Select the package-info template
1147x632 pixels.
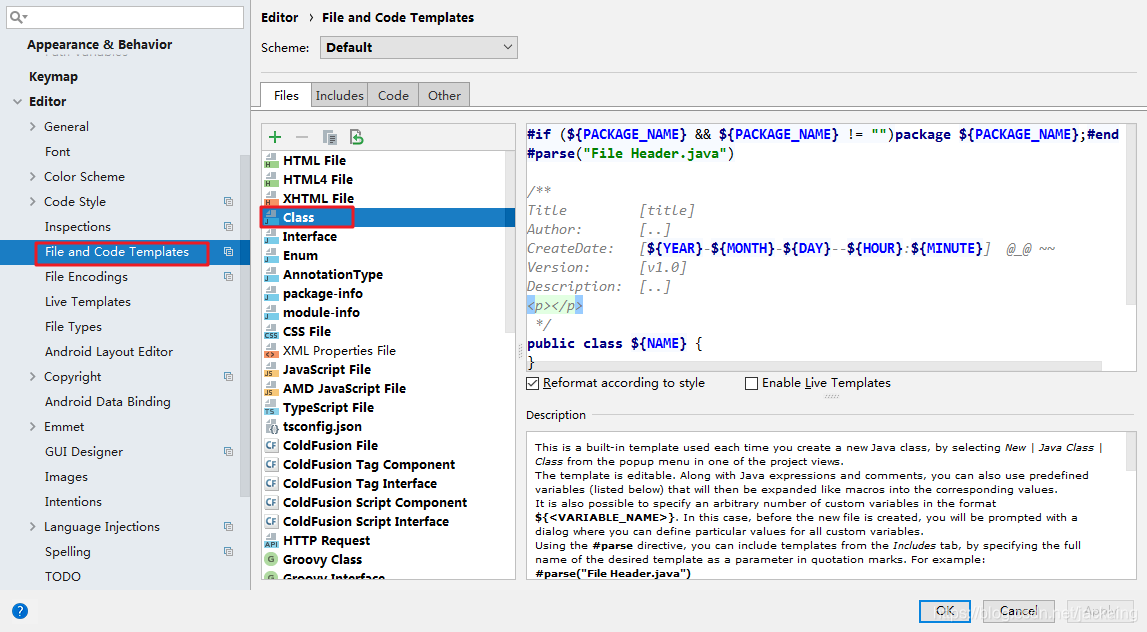(x=323, y=293)
